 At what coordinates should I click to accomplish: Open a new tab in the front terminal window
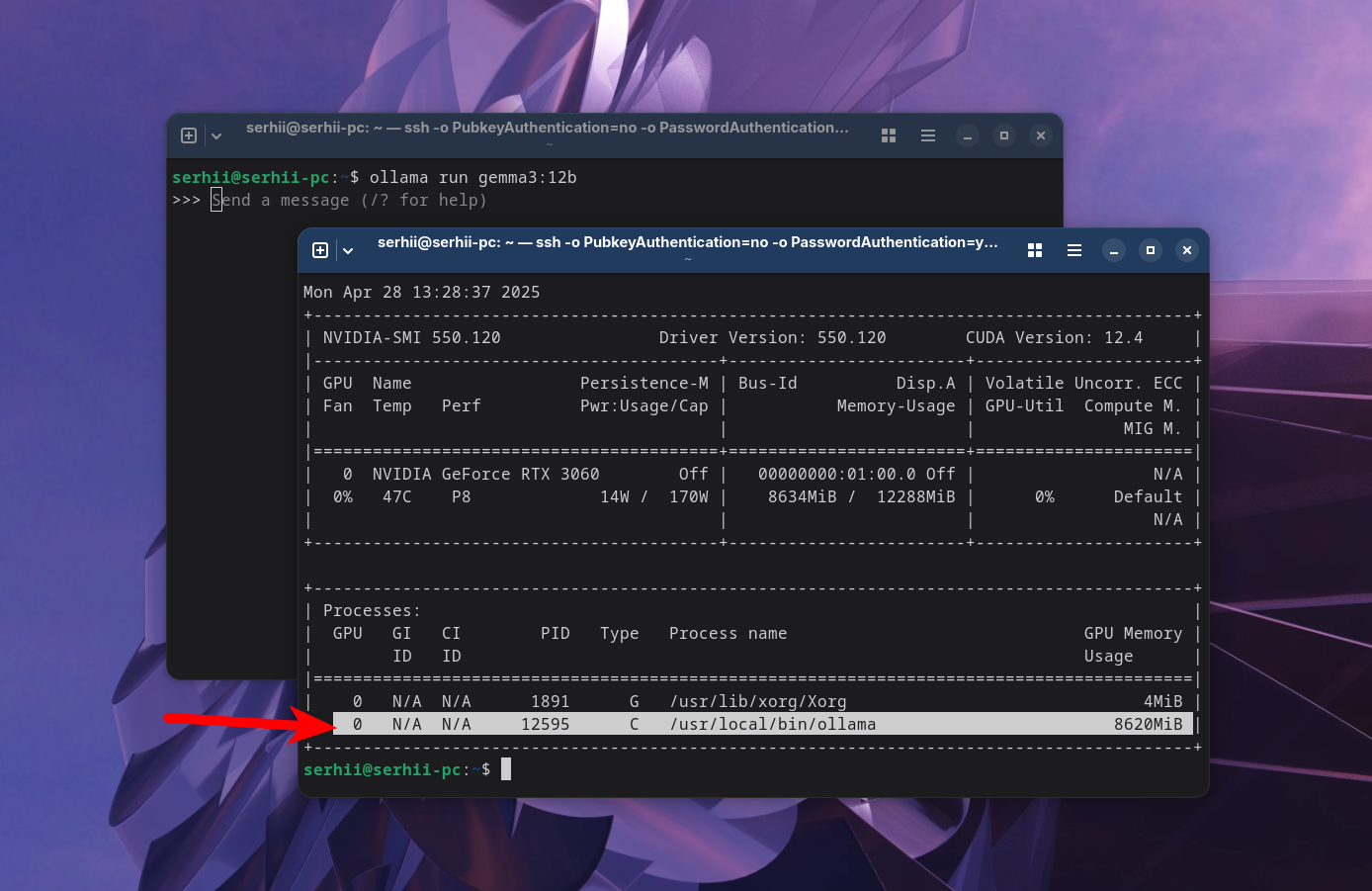coord(318,250)
